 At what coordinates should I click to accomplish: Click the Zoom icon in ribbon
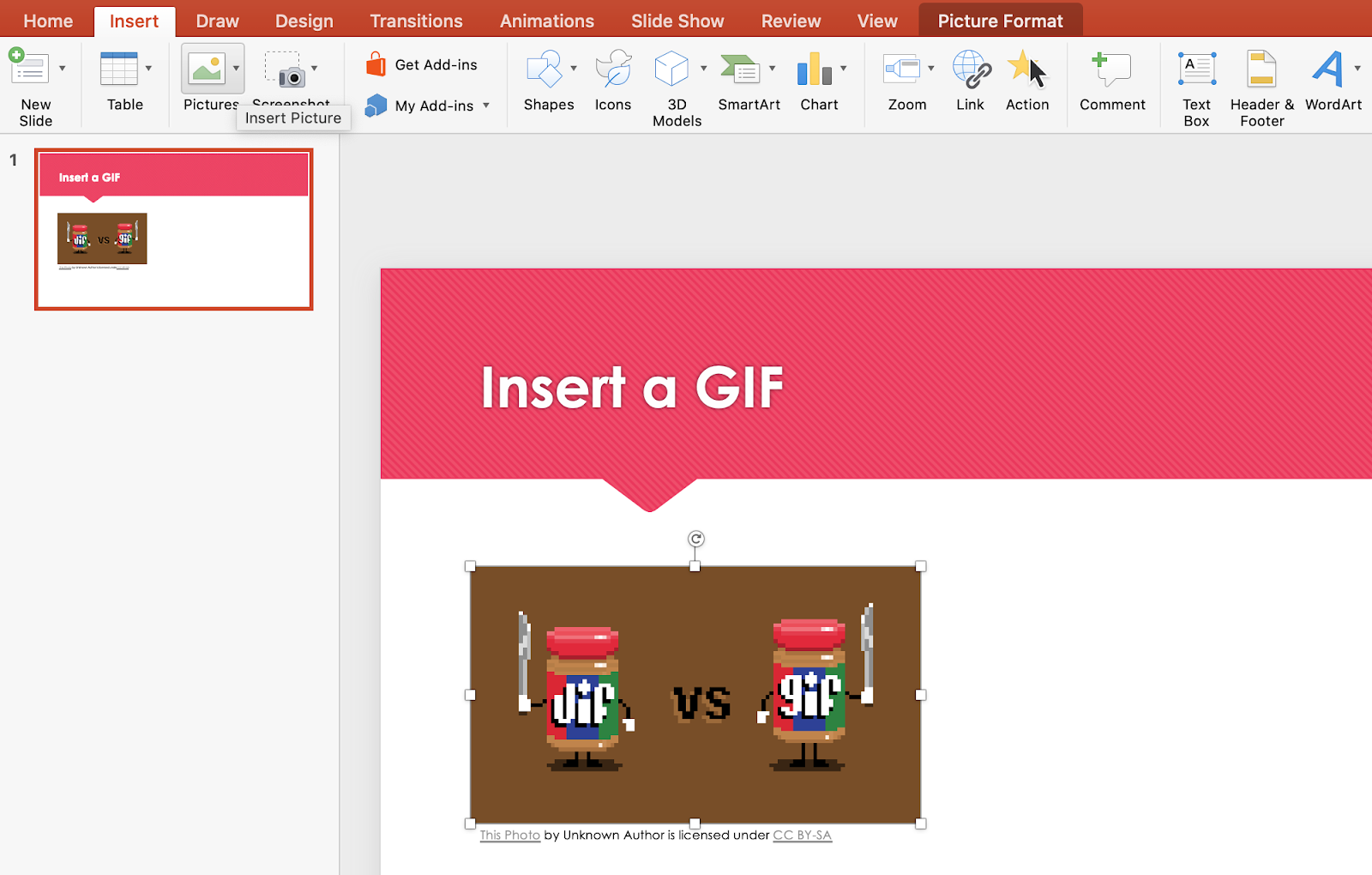(902, 69)
